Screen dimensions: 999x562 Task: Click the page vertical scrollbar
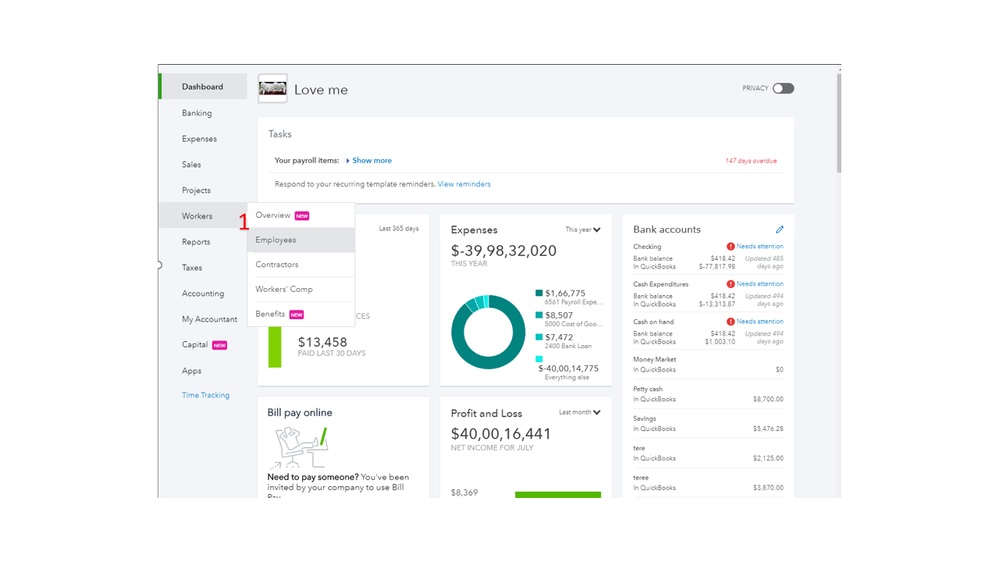tap(838, 122)
